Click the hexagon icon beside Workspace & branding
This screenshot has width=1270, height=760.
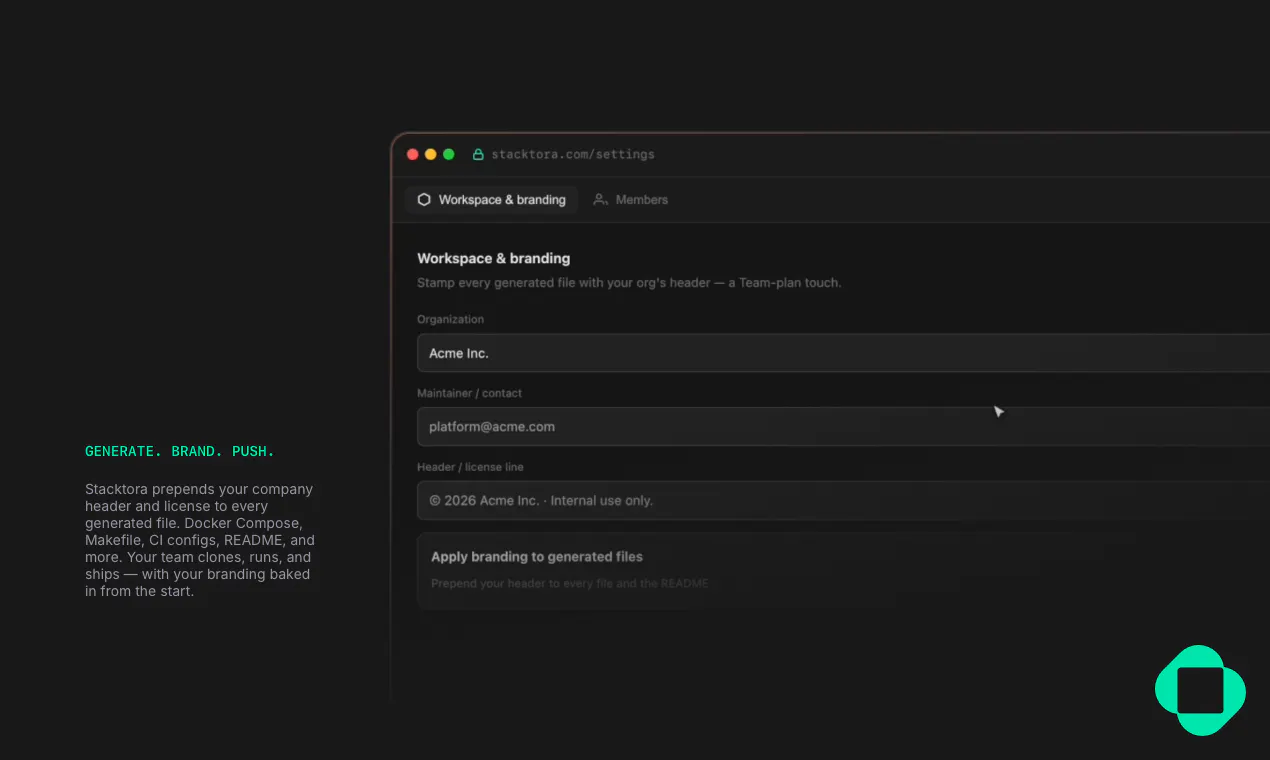tap(424, 200)
